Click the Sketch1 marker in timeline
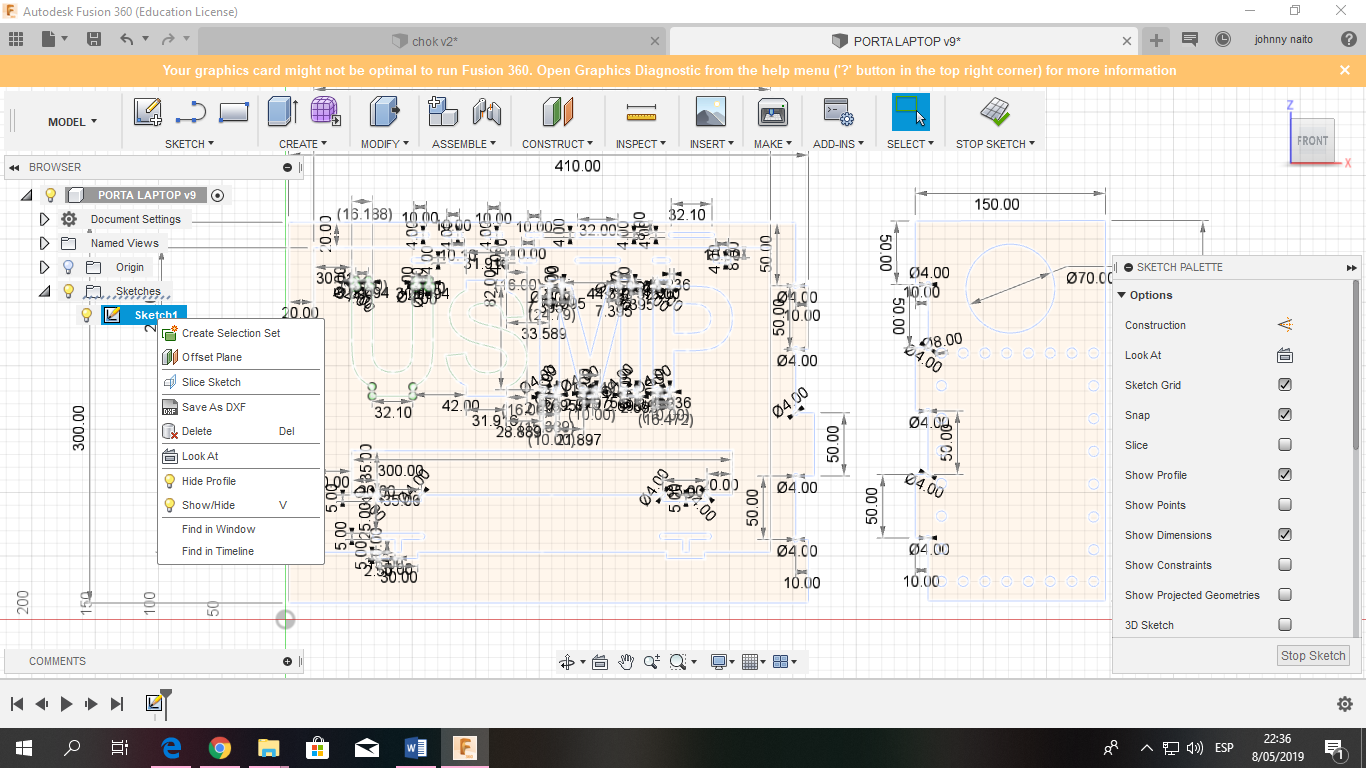 click(154, 704)
